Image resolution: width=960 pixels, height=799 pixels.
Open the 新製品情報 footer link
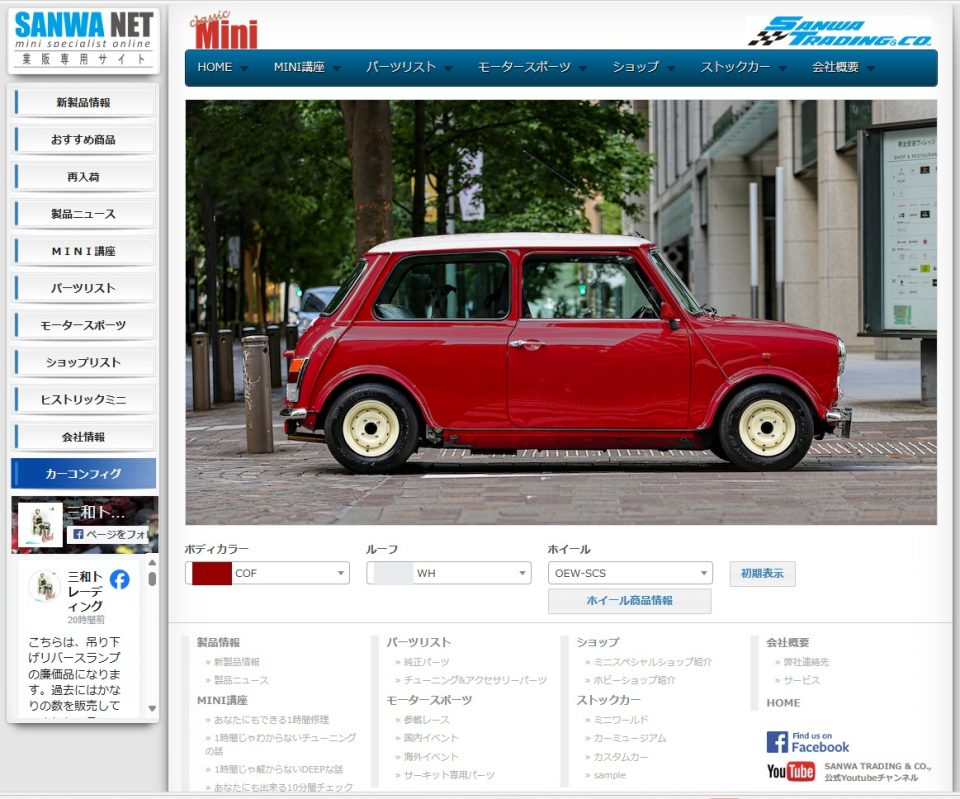click(236, 662)
